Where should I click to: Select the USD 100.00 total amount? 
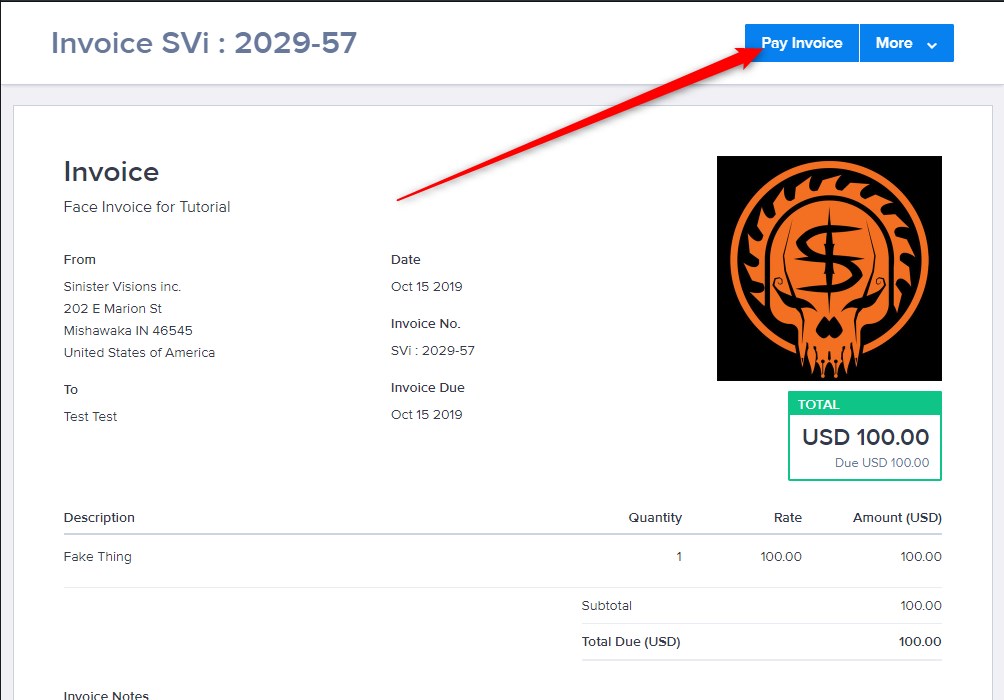click(865, 437)
